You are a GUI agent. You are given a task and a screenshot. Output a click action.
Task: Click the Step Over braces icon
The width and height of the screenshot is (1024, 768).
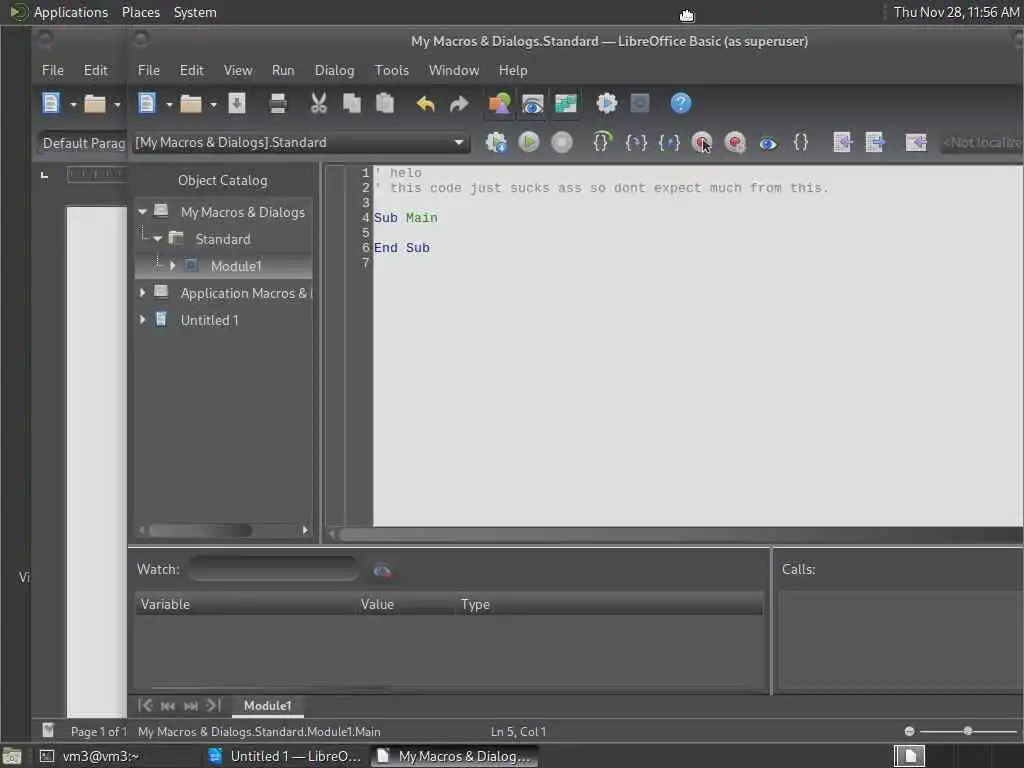tap(601, 142)
